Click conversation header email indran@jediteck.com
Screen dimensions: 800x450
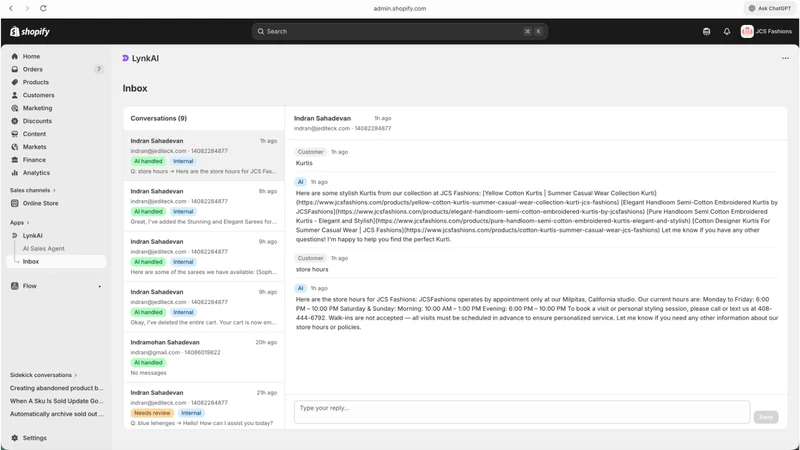click(322, 129)
